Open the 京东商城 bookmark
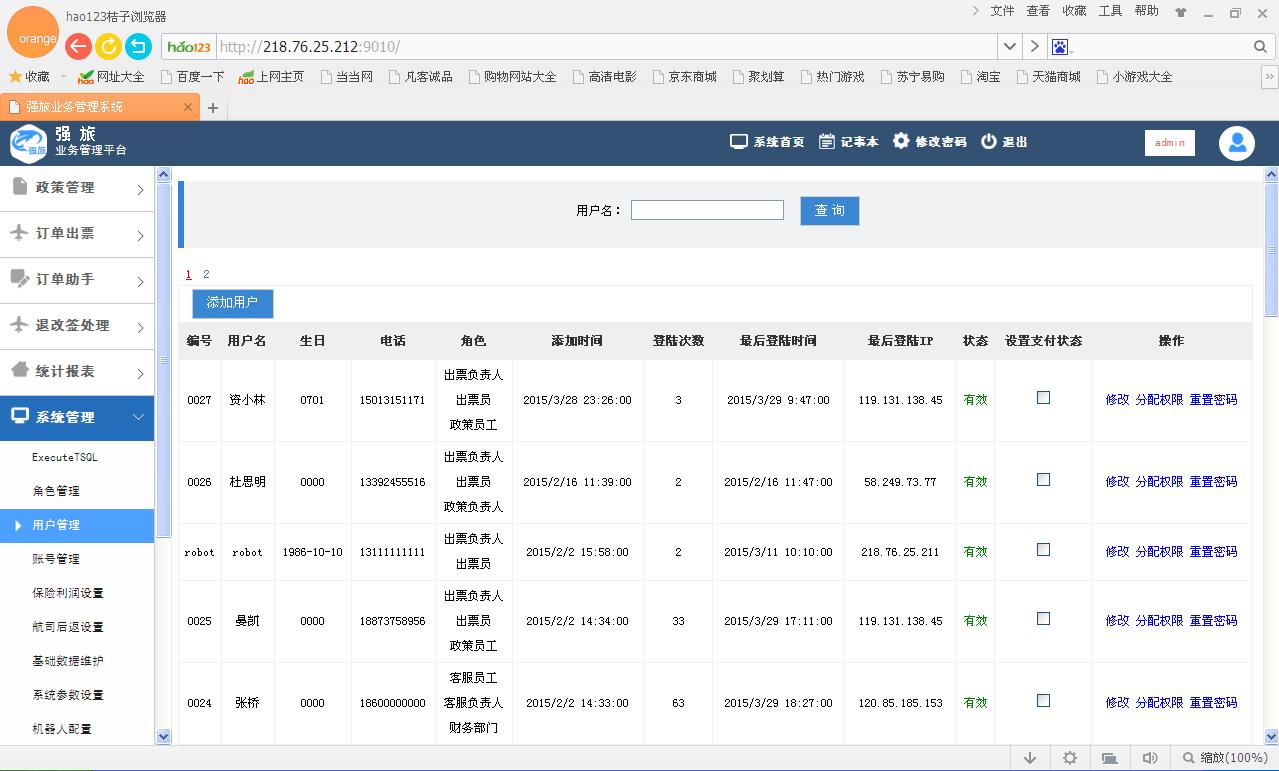The image size is (1279, 771). (684, 76)
